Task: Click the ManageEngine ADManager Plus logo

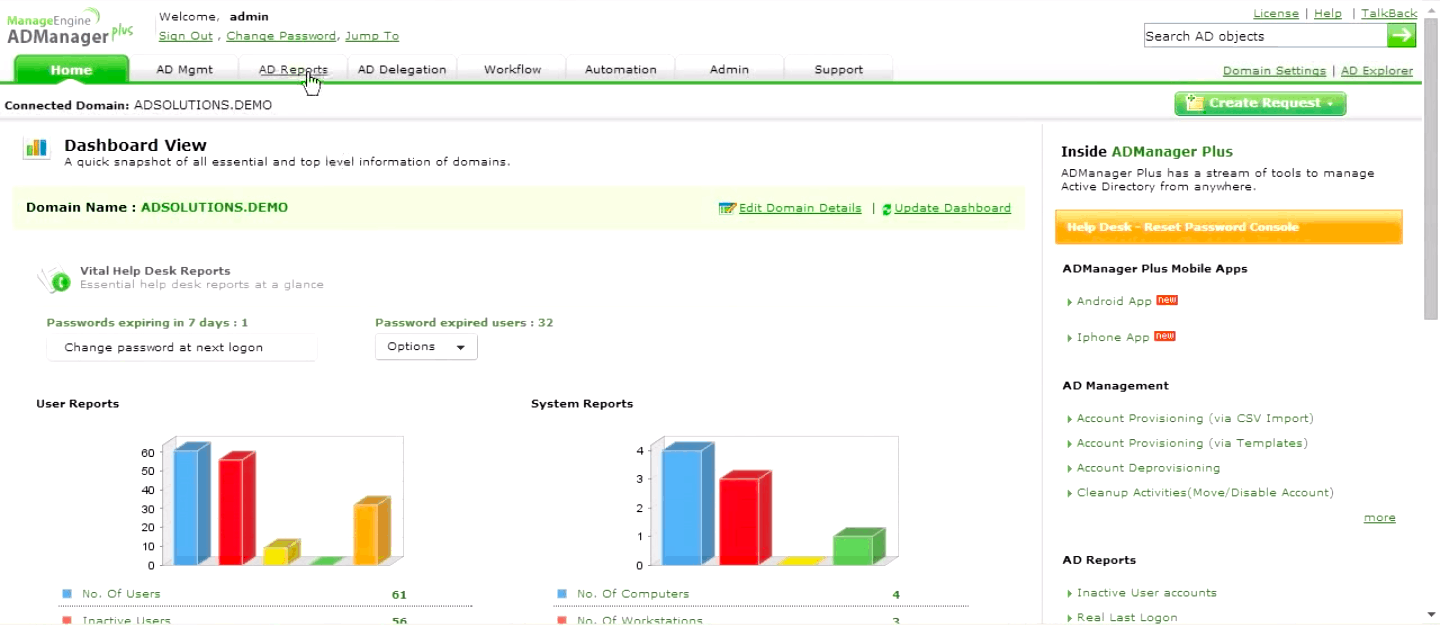Action: (x=69, y=27)
